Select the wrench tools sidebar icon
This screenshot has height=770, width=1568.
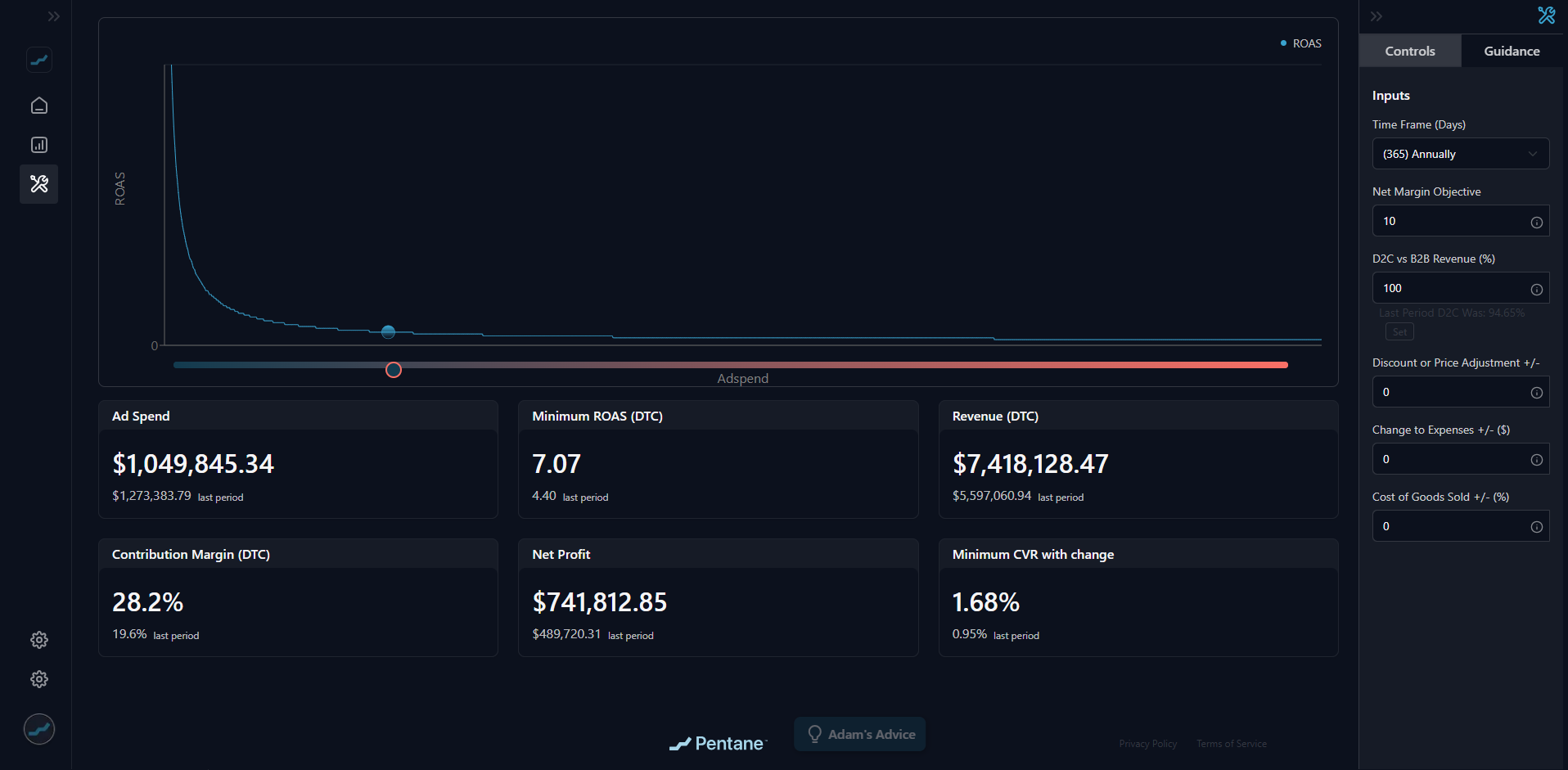[x=38, y=184]
